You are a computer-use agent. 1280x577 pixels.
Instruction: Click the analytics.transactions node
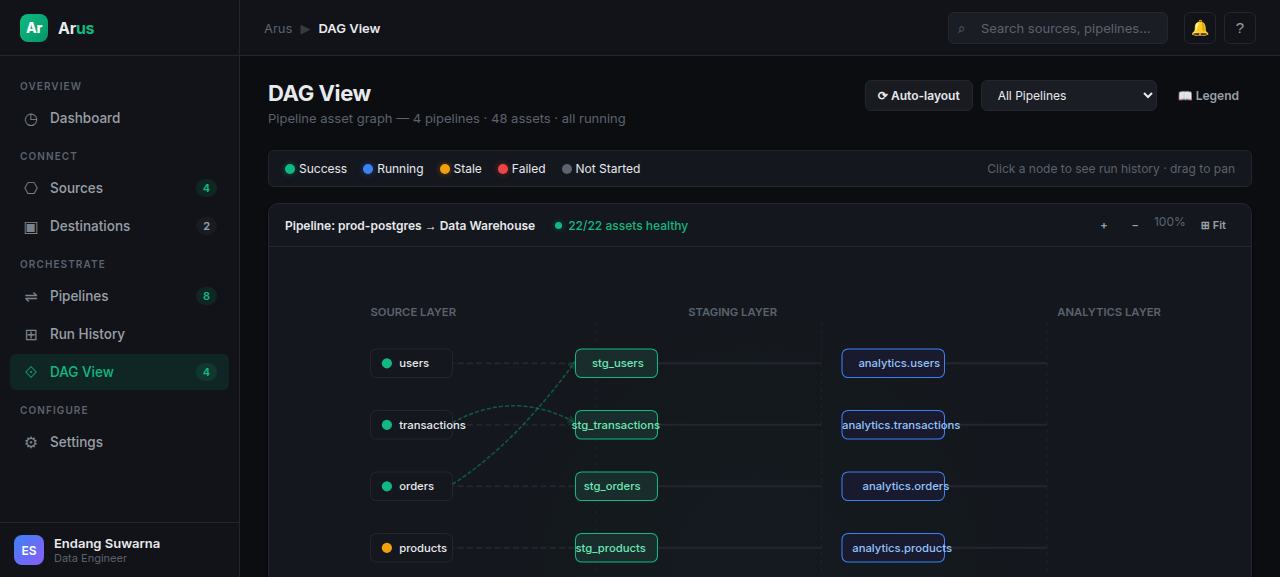pyautogui.click(x=893, y=425)
